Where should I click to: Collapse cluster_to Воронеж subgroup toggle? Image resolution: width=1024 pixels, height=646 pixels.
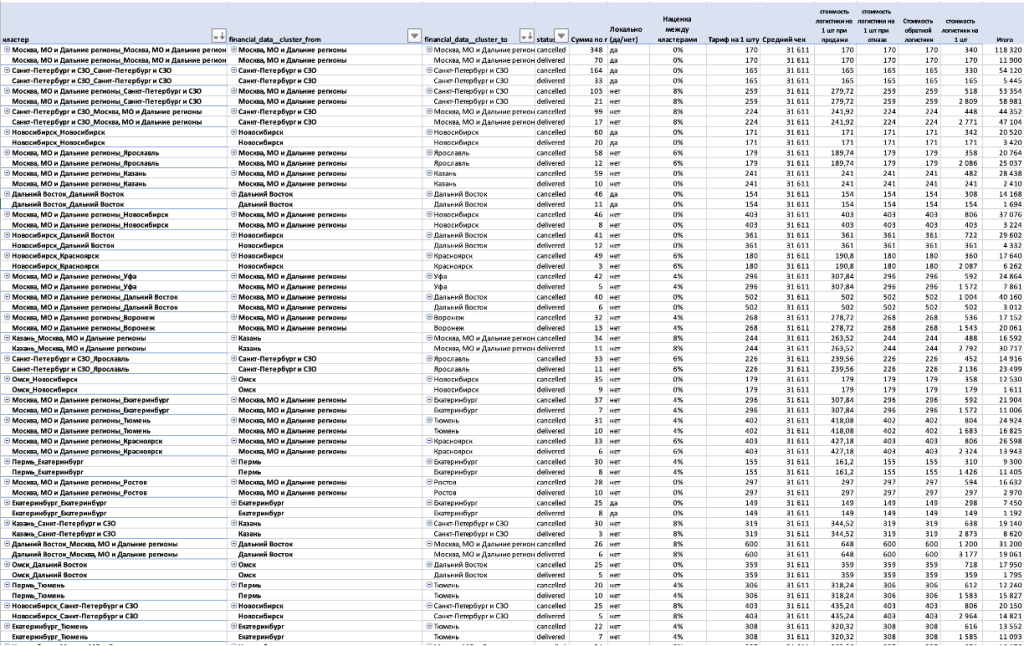coord(429,317)
